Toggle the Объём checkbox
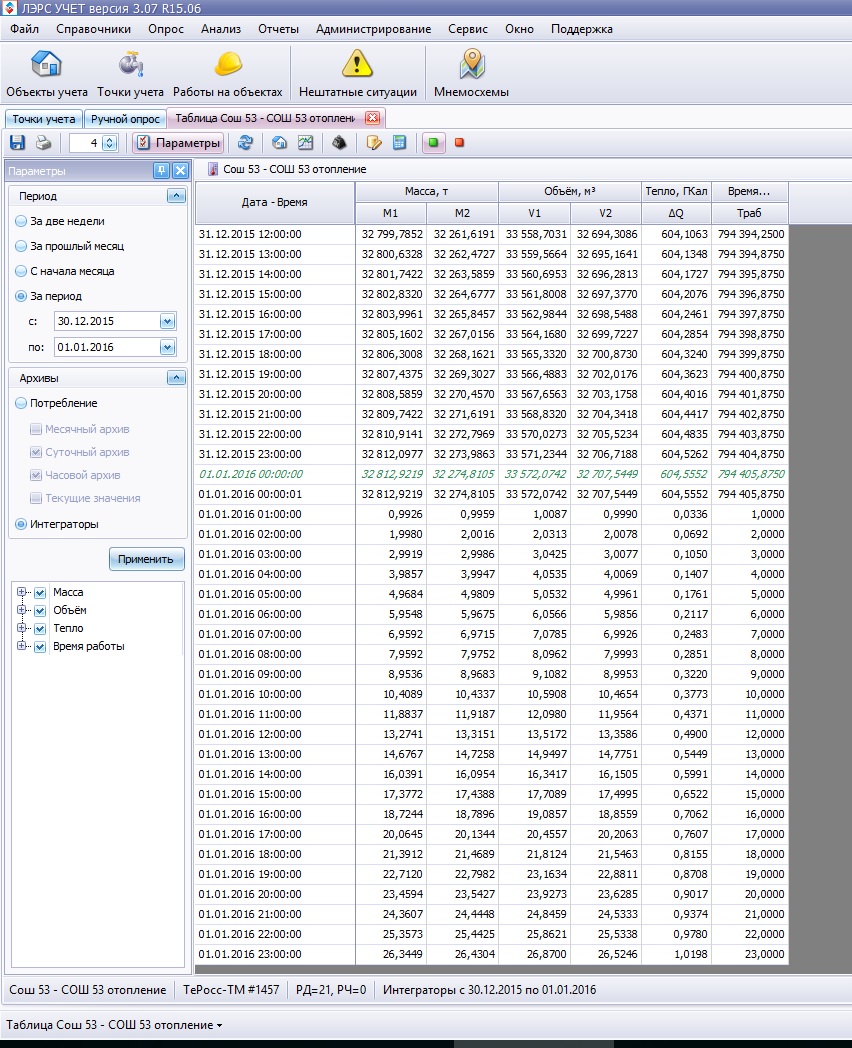The image size is (852, 1048). click(40, 611)
